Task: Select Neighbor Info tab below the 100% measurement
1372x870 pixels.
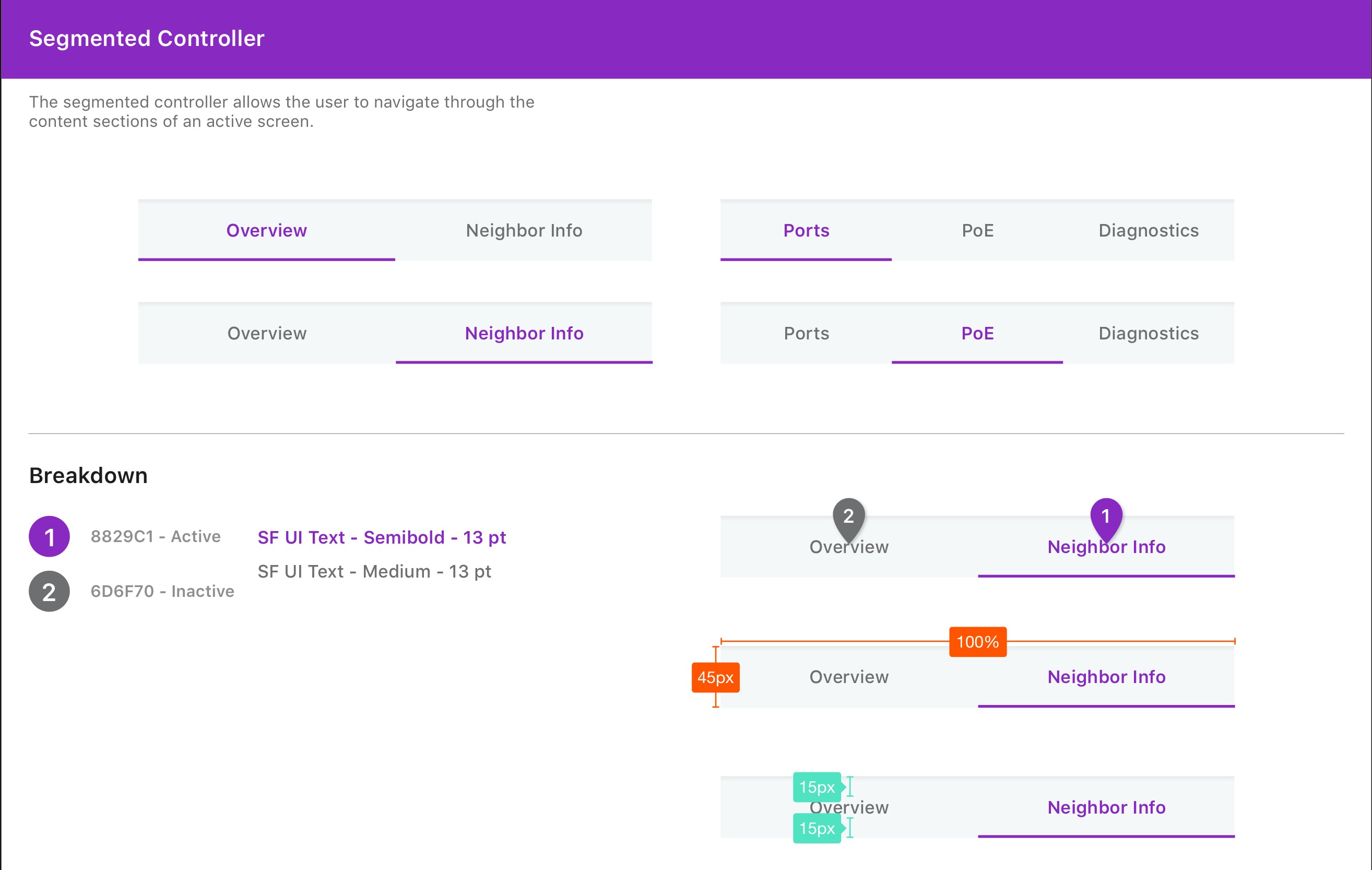Action: coord(1106,677)
